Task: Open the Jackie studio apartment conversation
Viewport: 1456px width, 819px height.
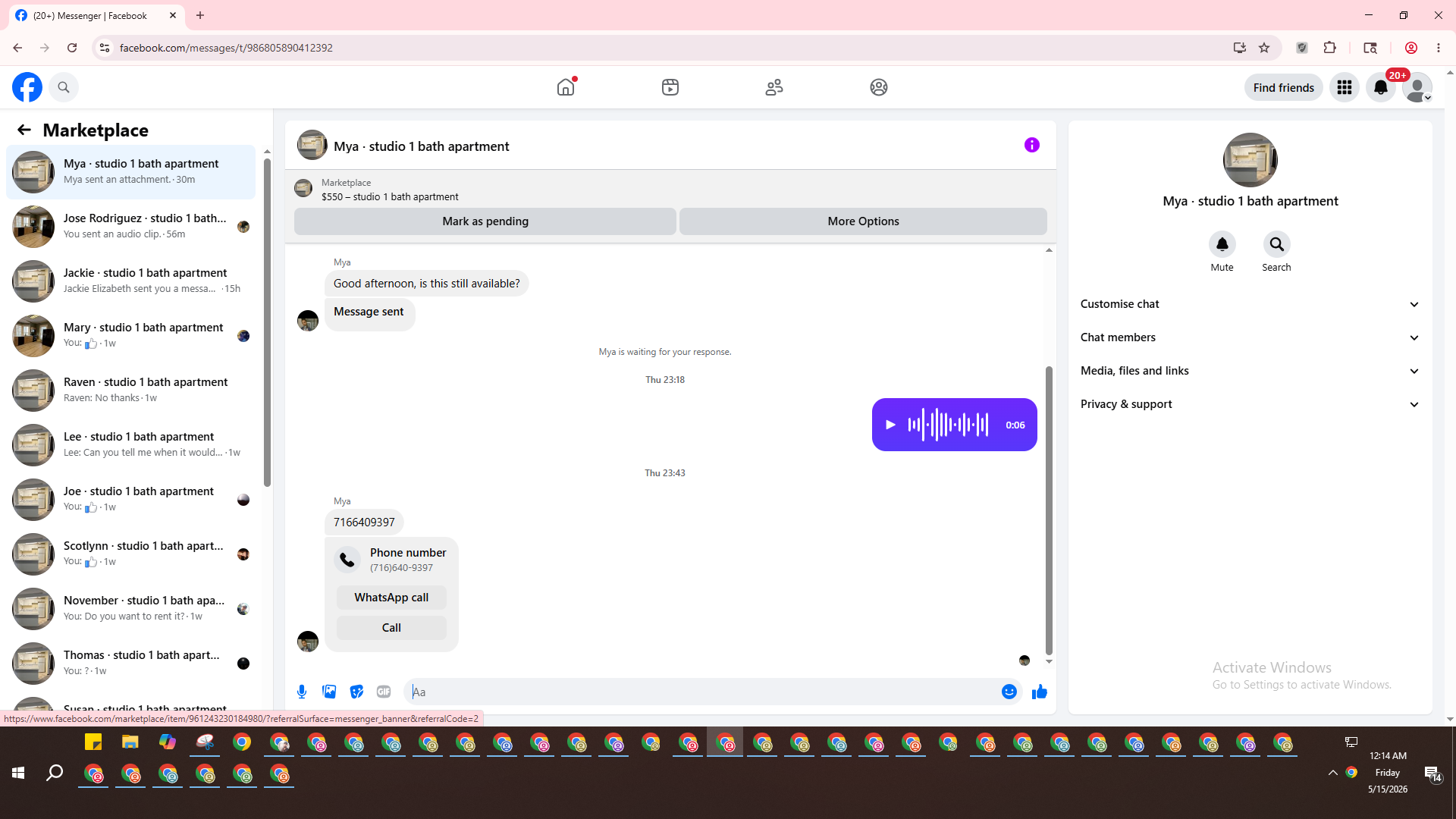Action: tap(131, 281)
